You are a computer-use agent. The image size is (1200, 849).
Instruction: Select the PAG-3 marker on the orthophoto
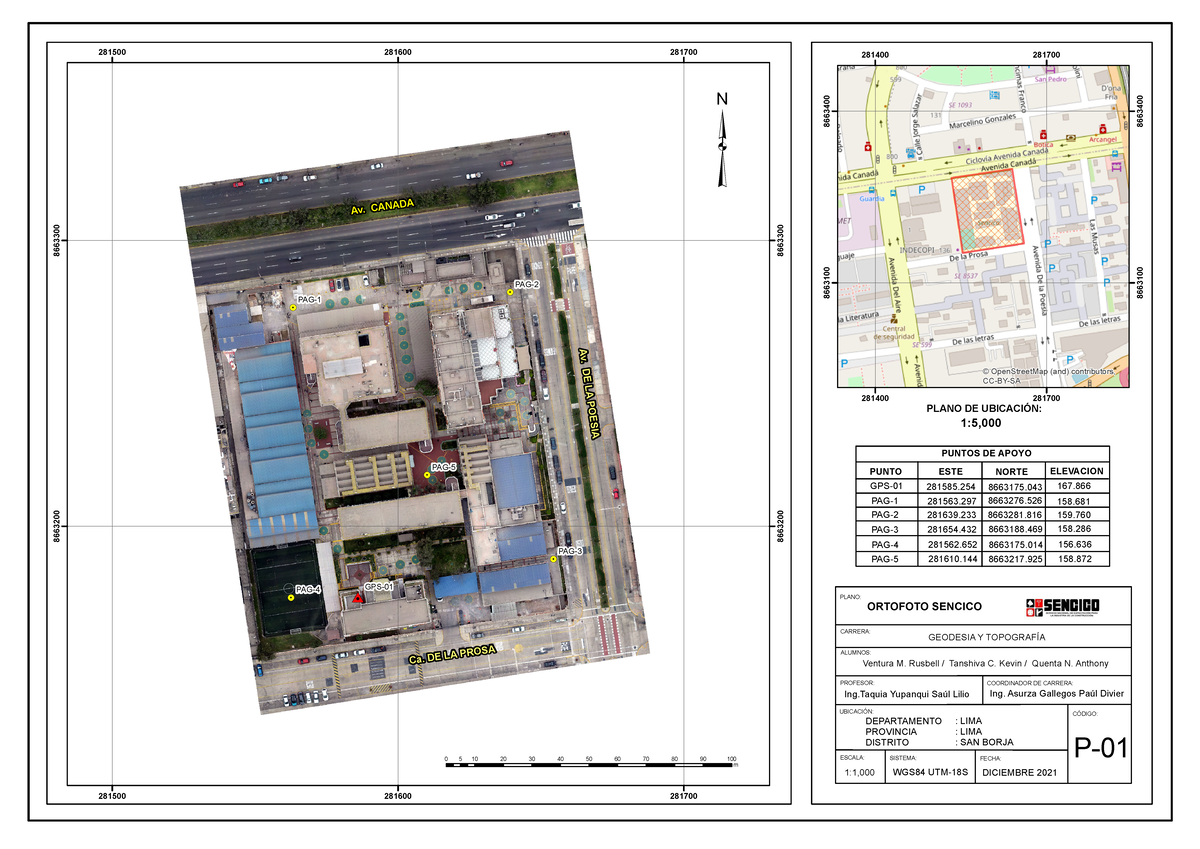click(x=554, y=561)
